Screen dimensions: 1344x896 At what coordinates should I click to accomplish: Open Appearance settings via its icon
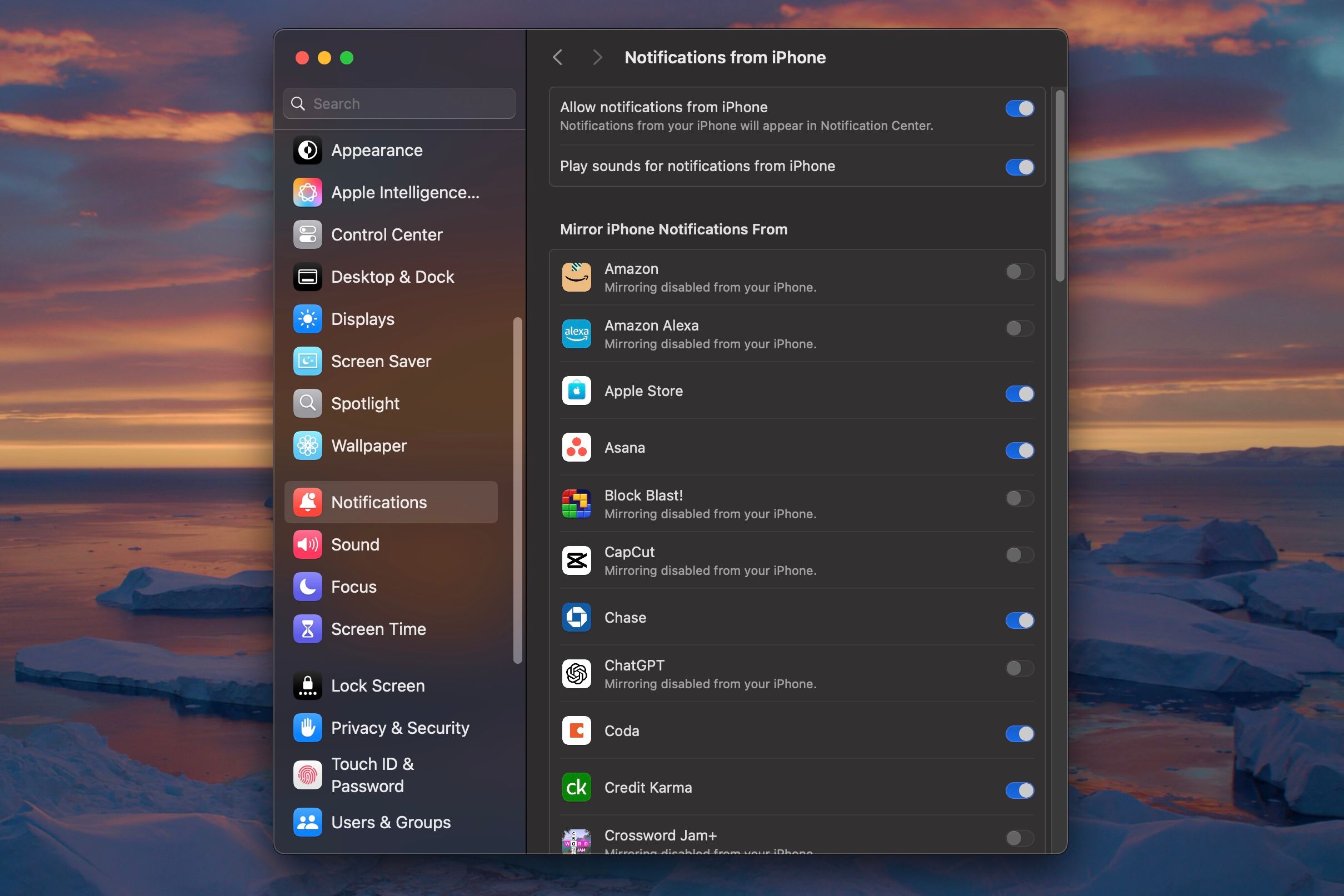[x=307, y=151]
